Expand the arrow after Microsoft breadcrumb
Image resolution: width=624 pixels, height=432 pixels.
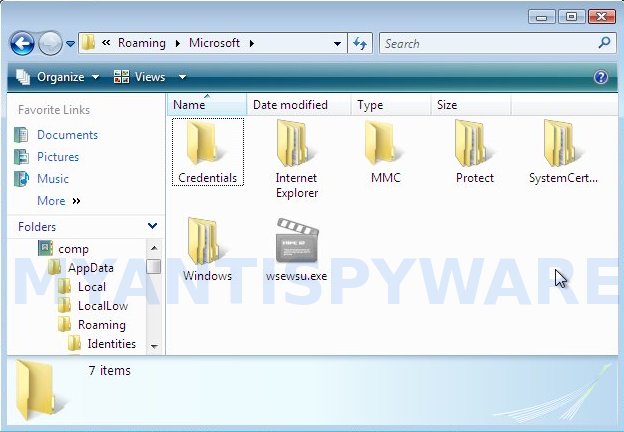click(x=252, y=43)
